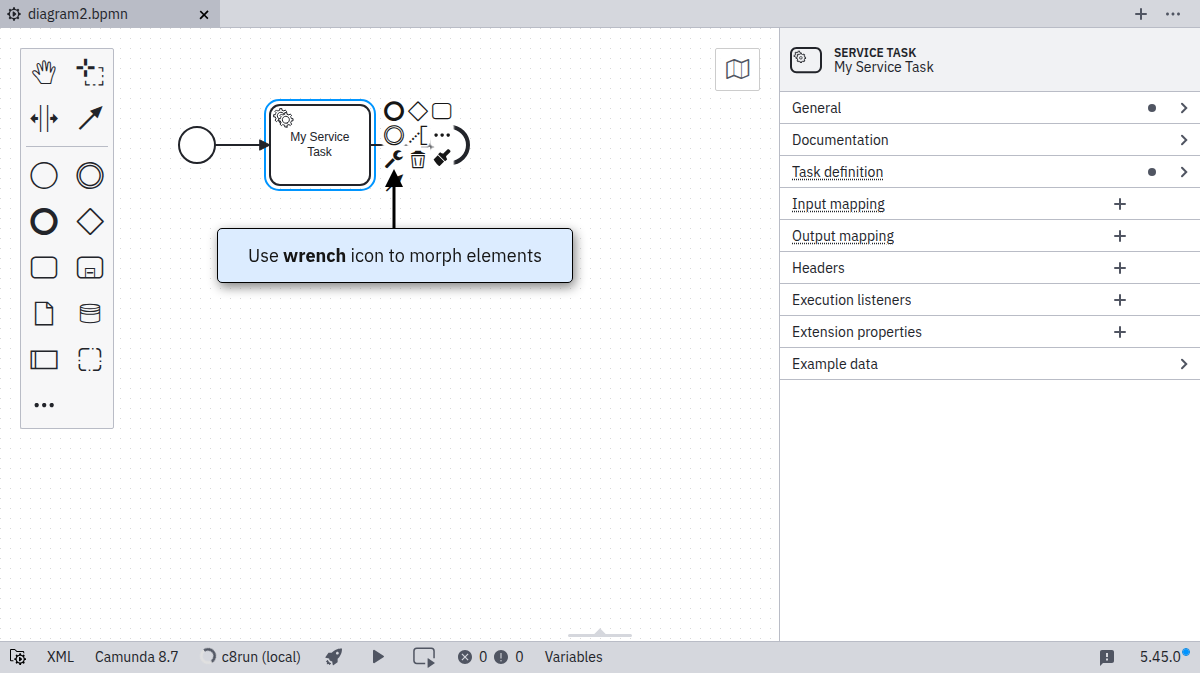
Task: Delete the service task via the trash icon
Action: pyautogui.click(x=417, y=158)
